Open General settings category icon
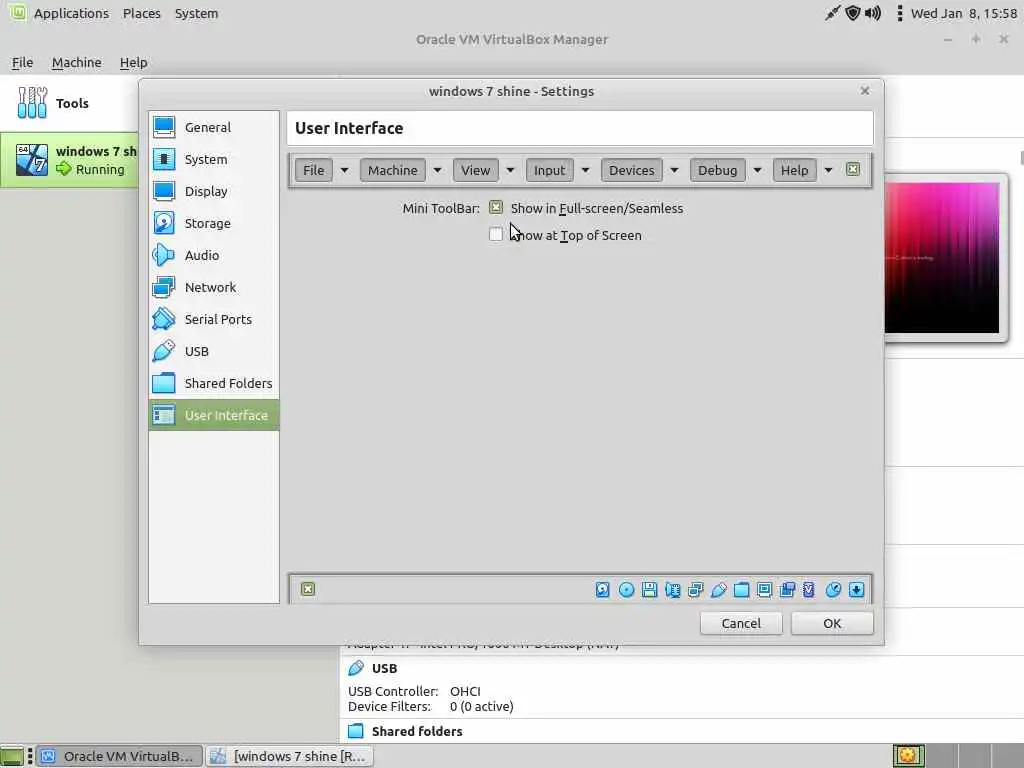The image size is (1024, 768). tap(164, 127)
